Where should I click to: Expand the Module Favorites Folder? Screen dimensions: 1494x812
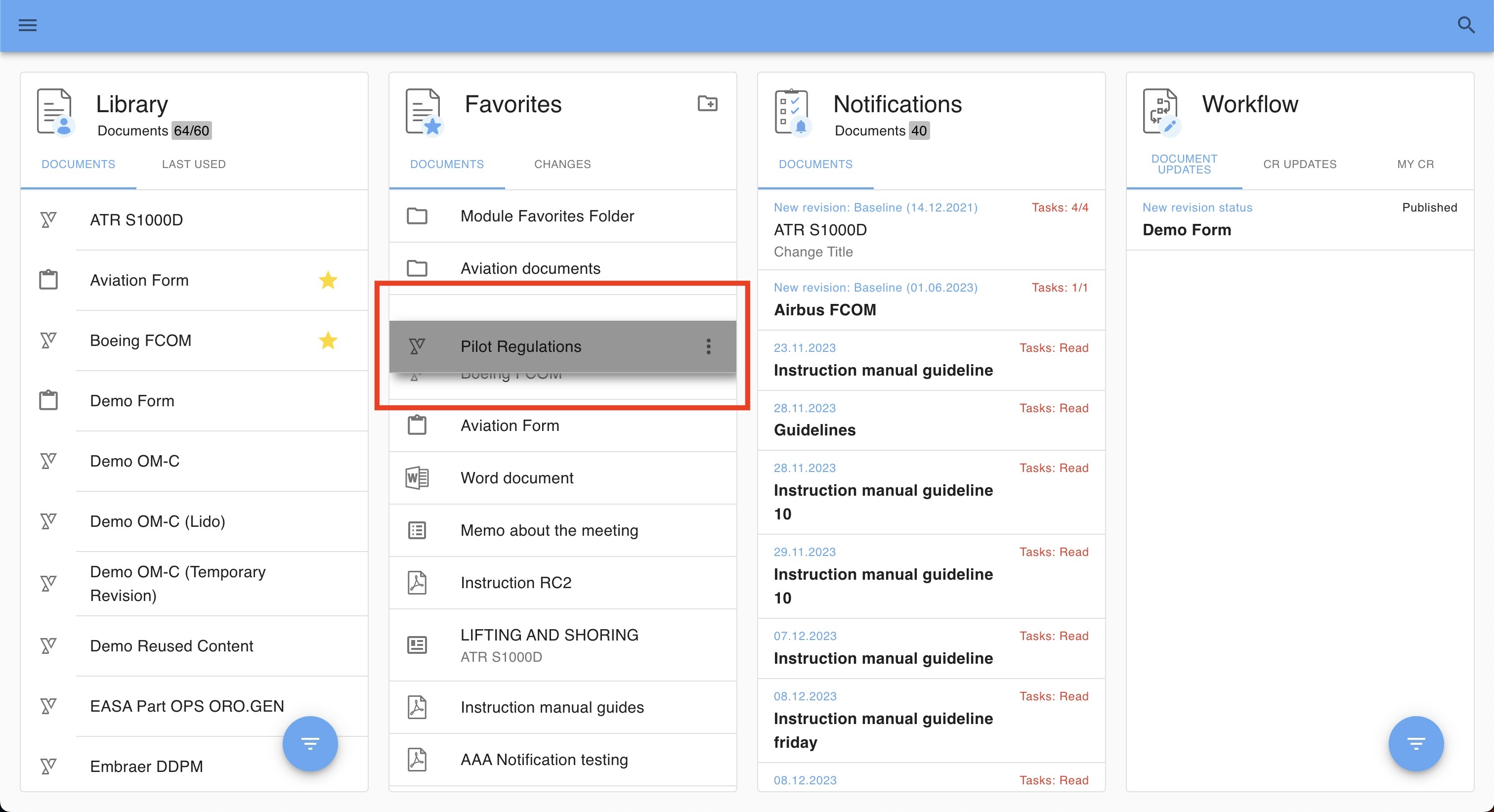click(547, 216)
